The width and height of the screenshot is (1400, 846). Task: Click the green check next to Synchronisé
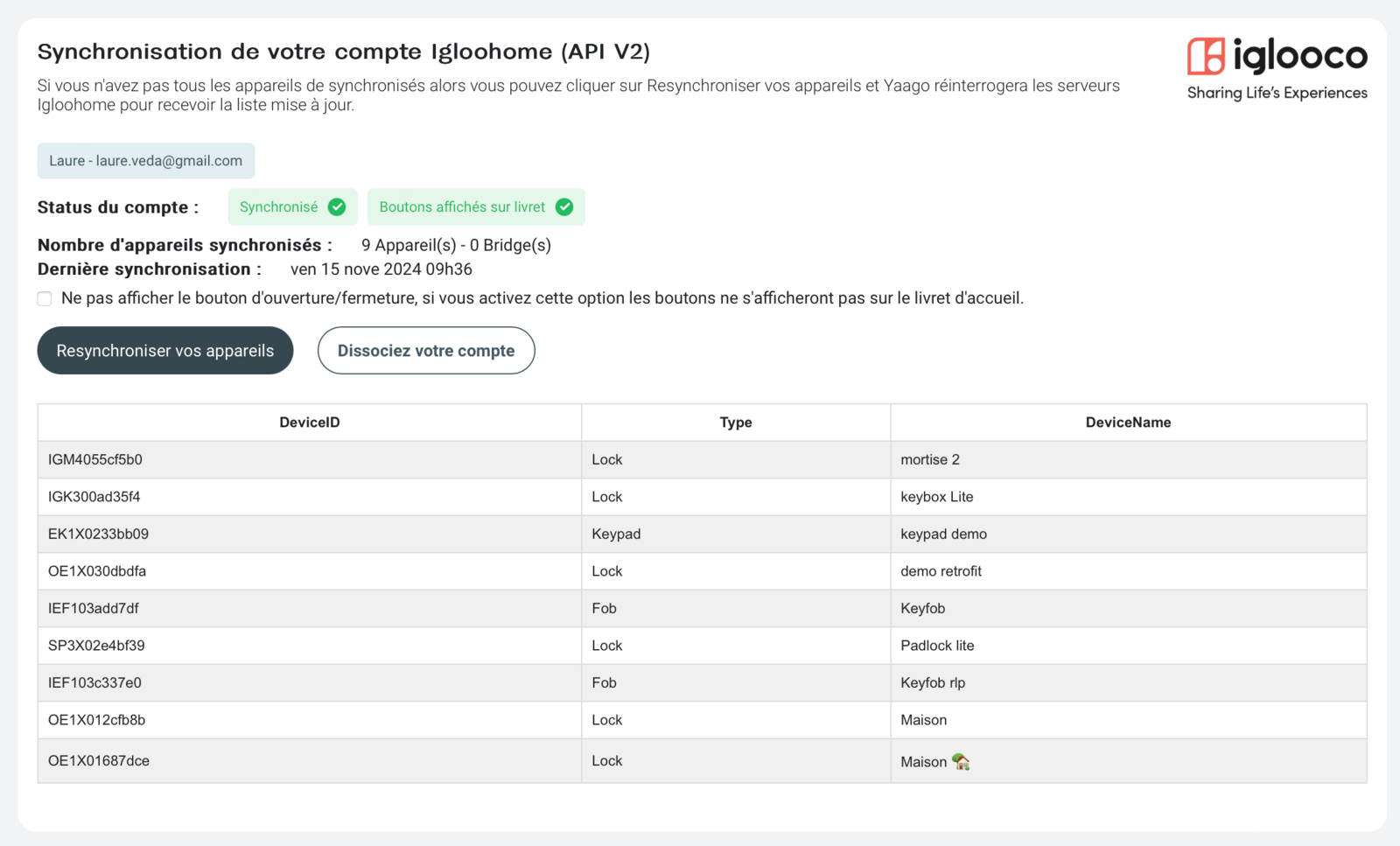(337, 207)
